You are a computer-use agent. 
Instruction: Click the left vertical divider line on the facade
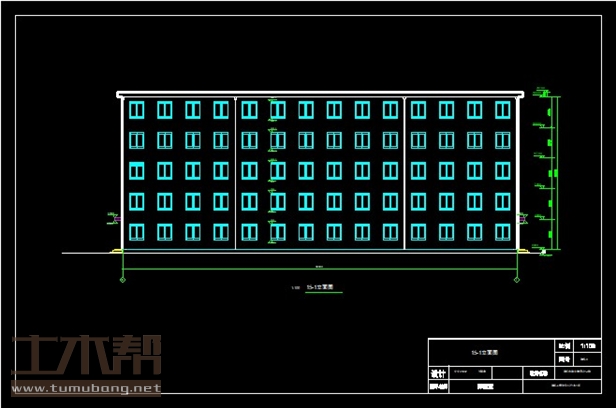pos(235,170)
